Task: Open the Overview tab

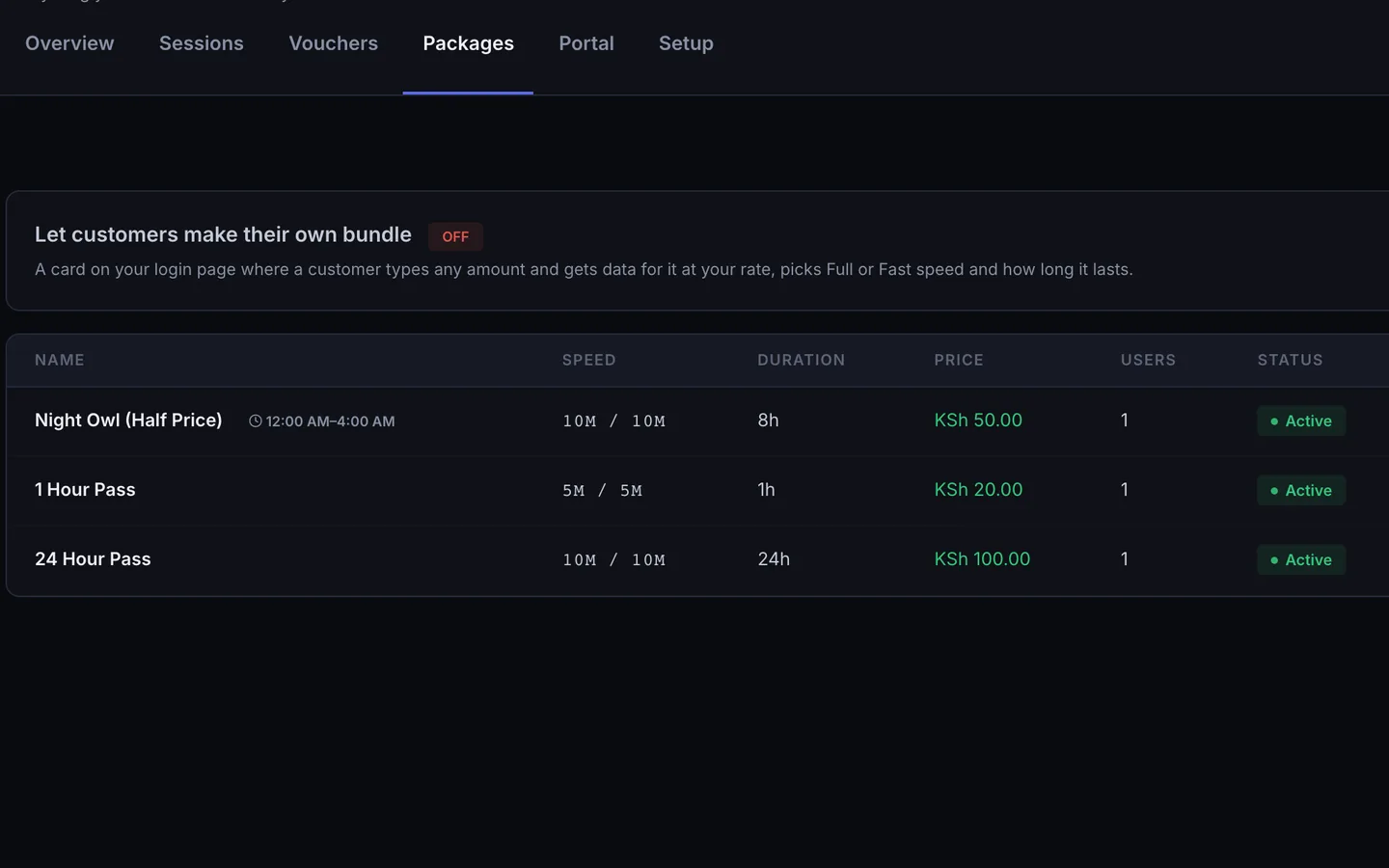Action: [x=69, y=43]
